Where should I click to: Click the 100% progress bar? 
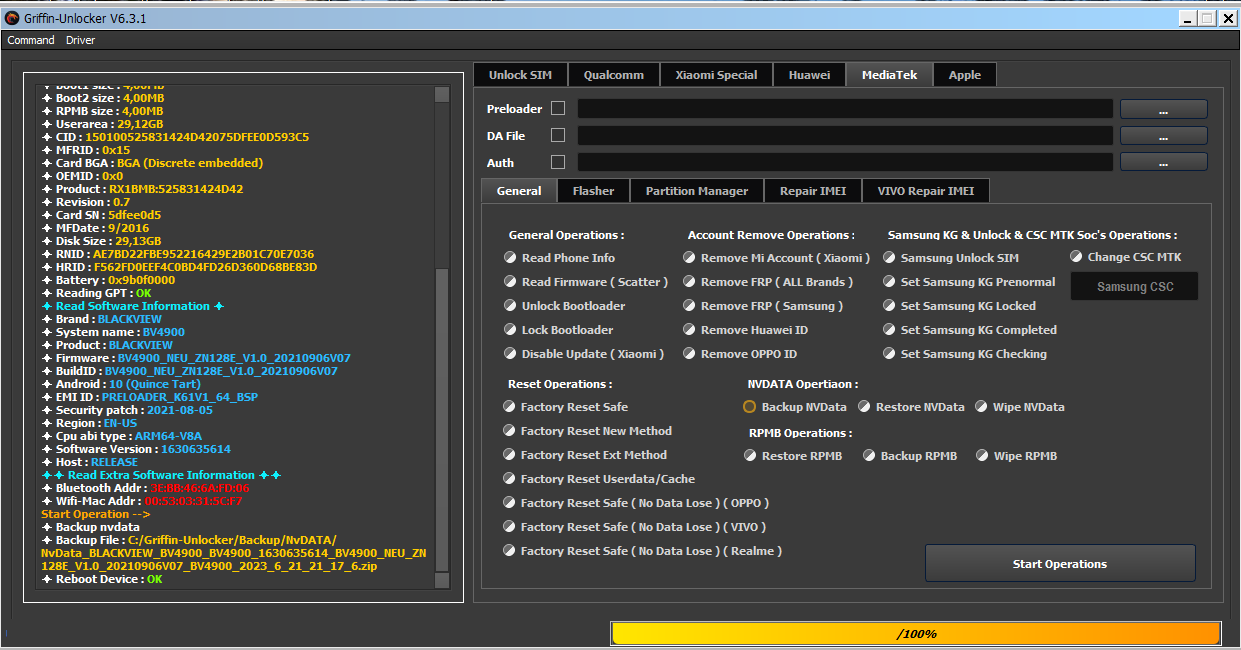click(x=916, y=634)
